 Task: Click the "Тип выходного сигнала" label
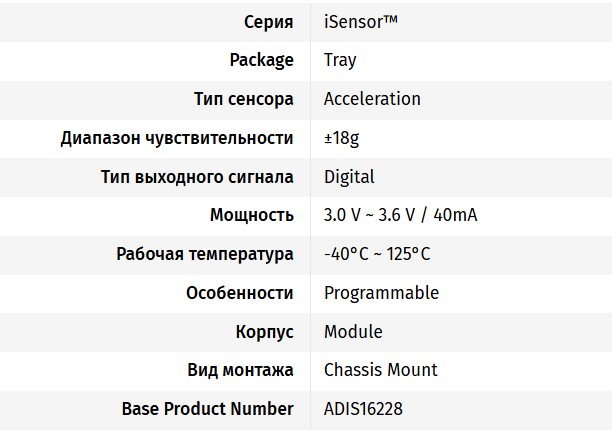(x=197, y=177)
